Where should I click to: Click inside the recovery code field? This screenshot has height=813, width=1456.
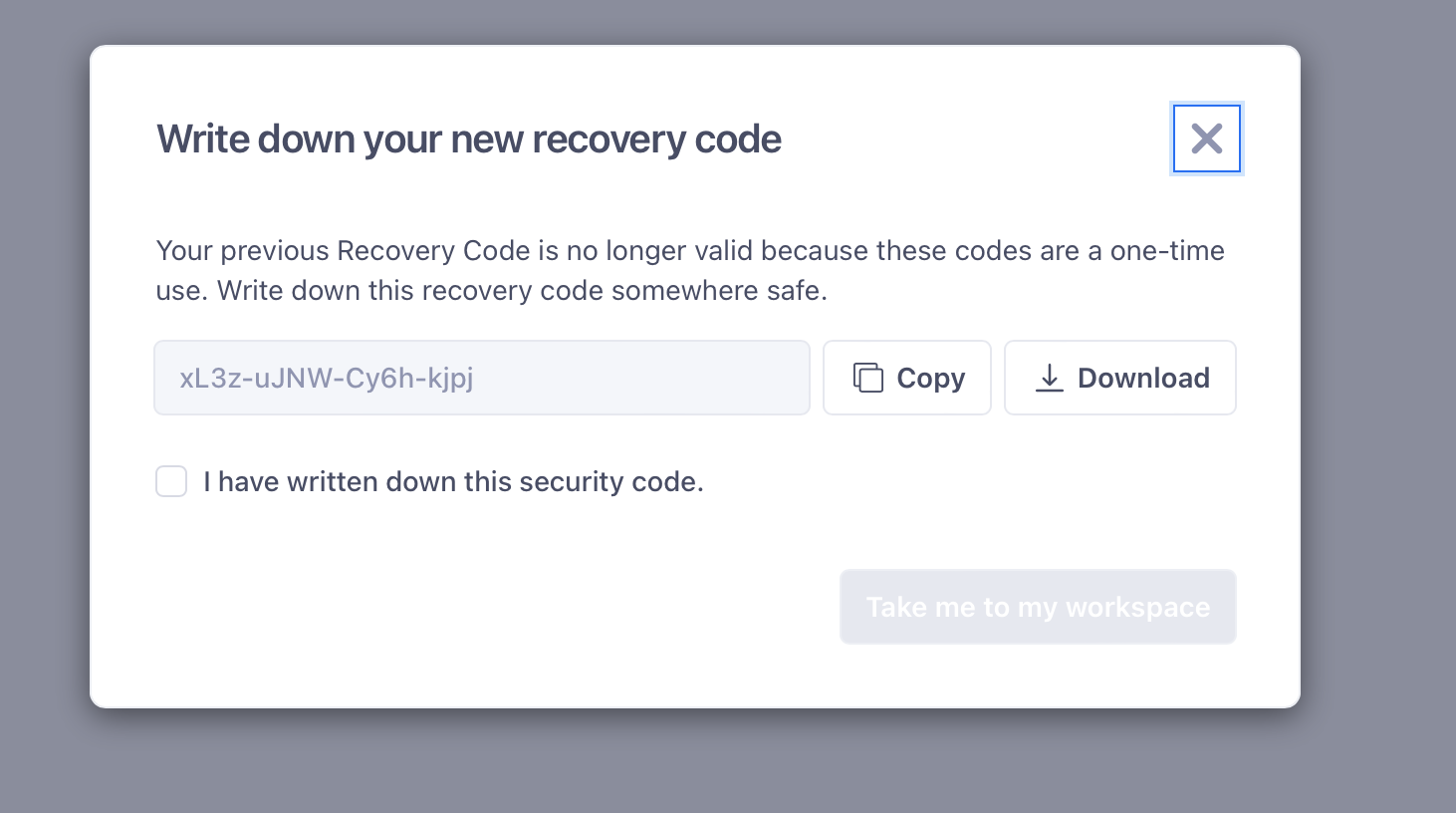point(482,378)
